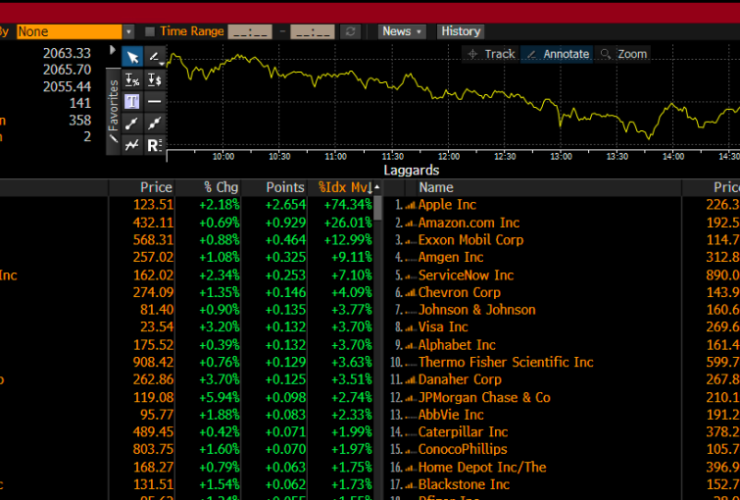Click chart icon beside Alphabet Inc
This screenshot has height=500, width=740.
(x=410, y=345)
